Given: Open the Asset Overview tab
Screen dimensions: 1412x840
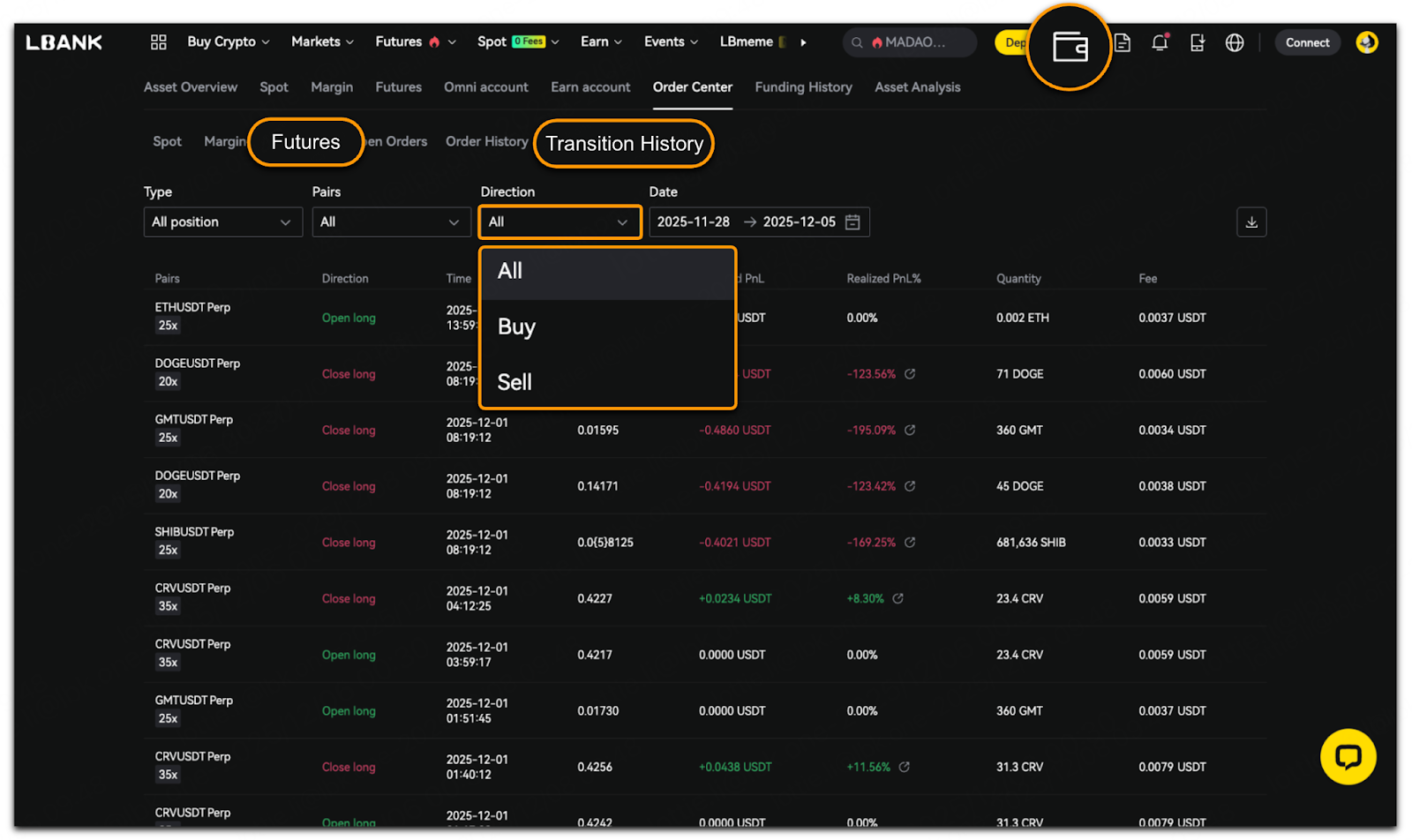Looking at the screenshot, I should point(191,87).
